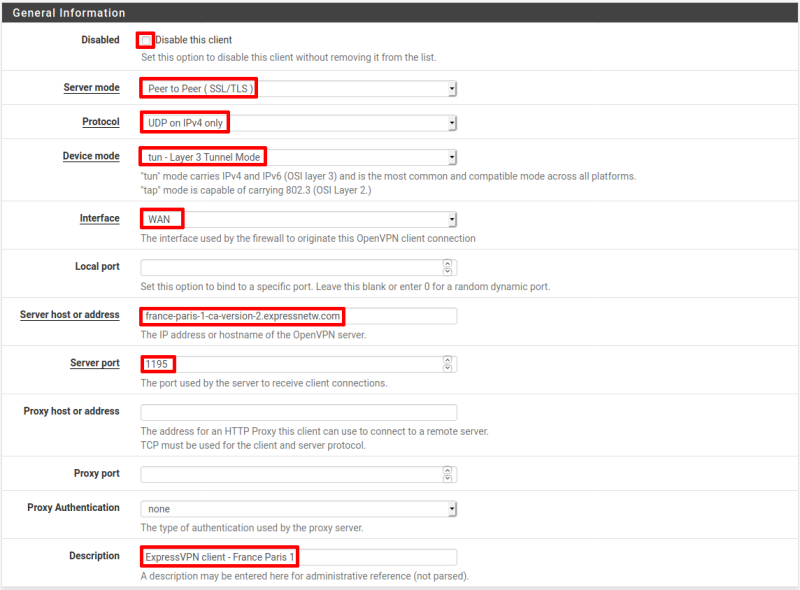Click the Server host or address label
This screenshot has width=800, height=590.
click(69, 314)
